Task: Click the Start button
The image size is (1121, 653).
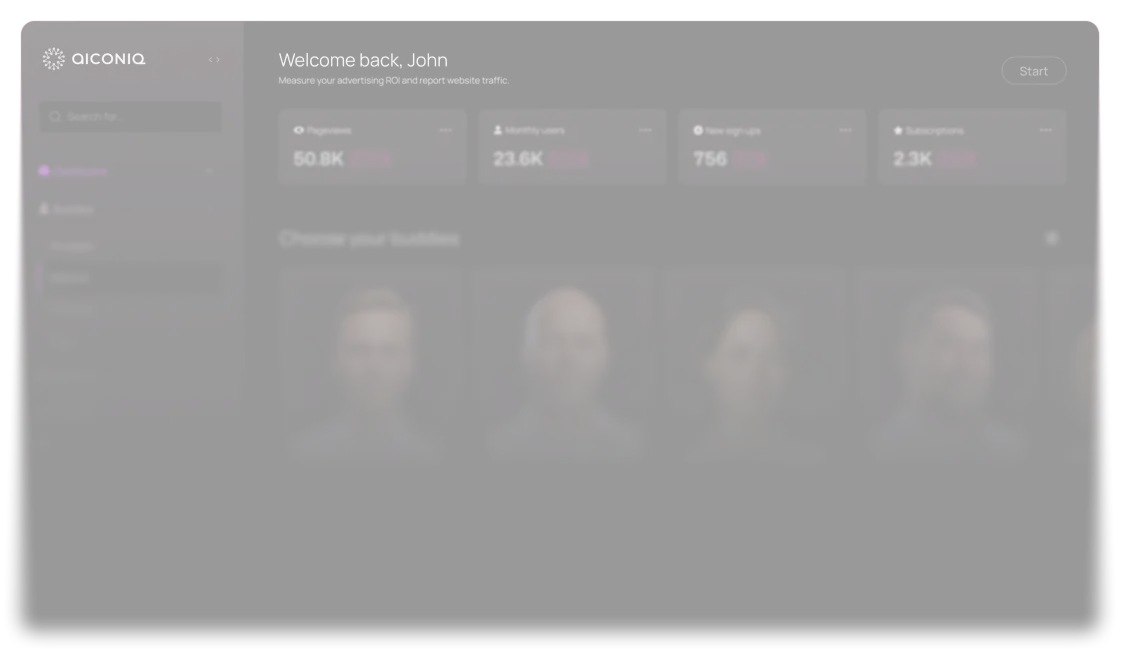Action: (x=1034, y=71)
